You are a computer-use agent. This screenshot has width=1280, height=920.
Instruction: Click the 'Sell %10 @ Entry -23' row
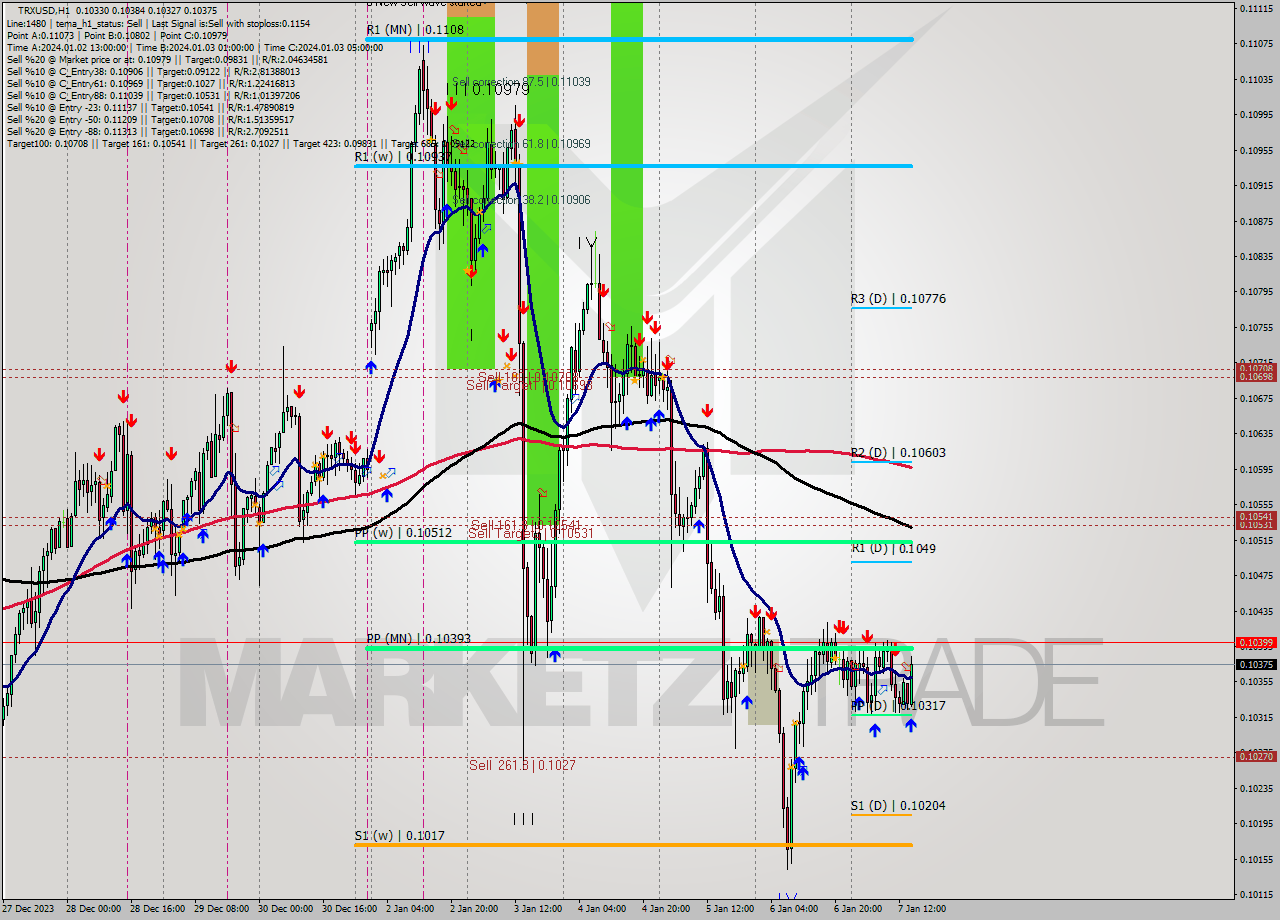coord(150,107)
